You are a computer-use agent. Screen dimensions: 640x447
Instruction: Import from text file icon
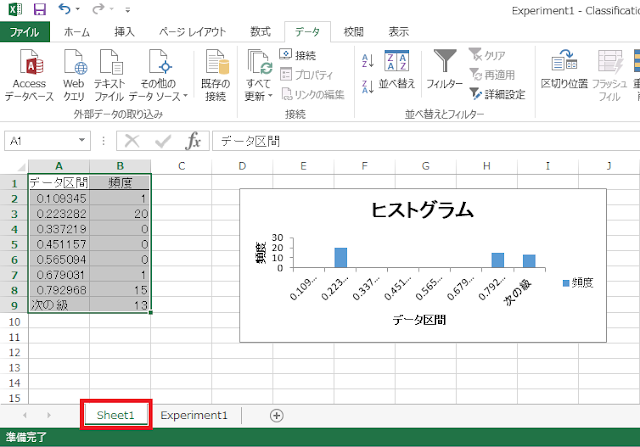pos(109,65)
